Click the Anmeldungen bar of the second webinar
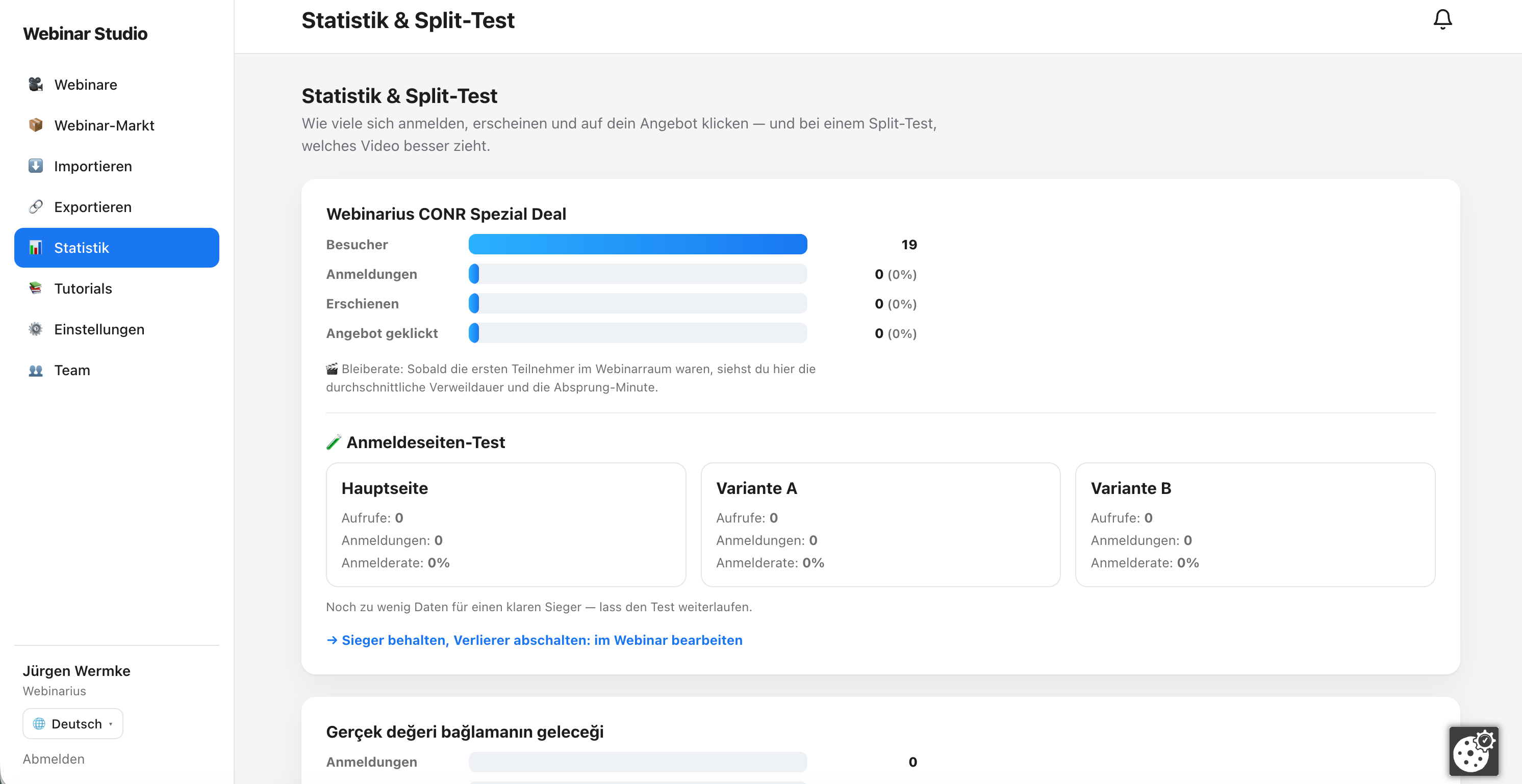The height and width of the screenshot is (784, 1522). click(x=638, y=762)
